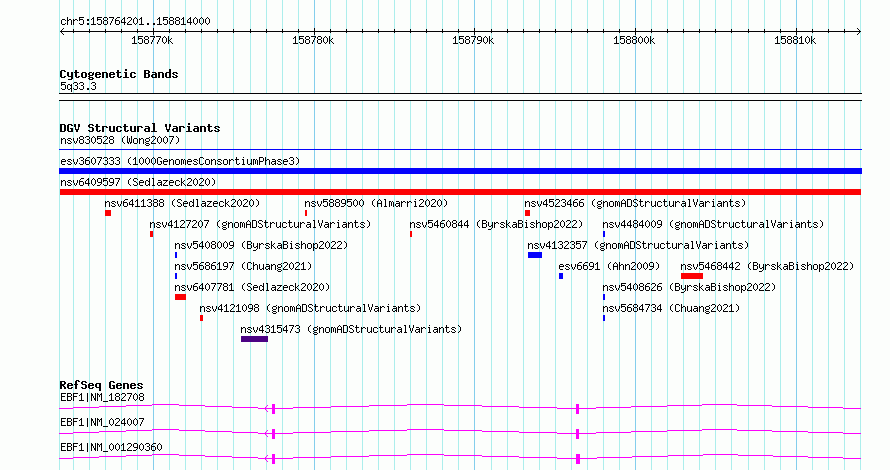Open nsv4127207 gnomAD variant label
Image resolution: width=890 pixels, height=470 pixels.
260,224
